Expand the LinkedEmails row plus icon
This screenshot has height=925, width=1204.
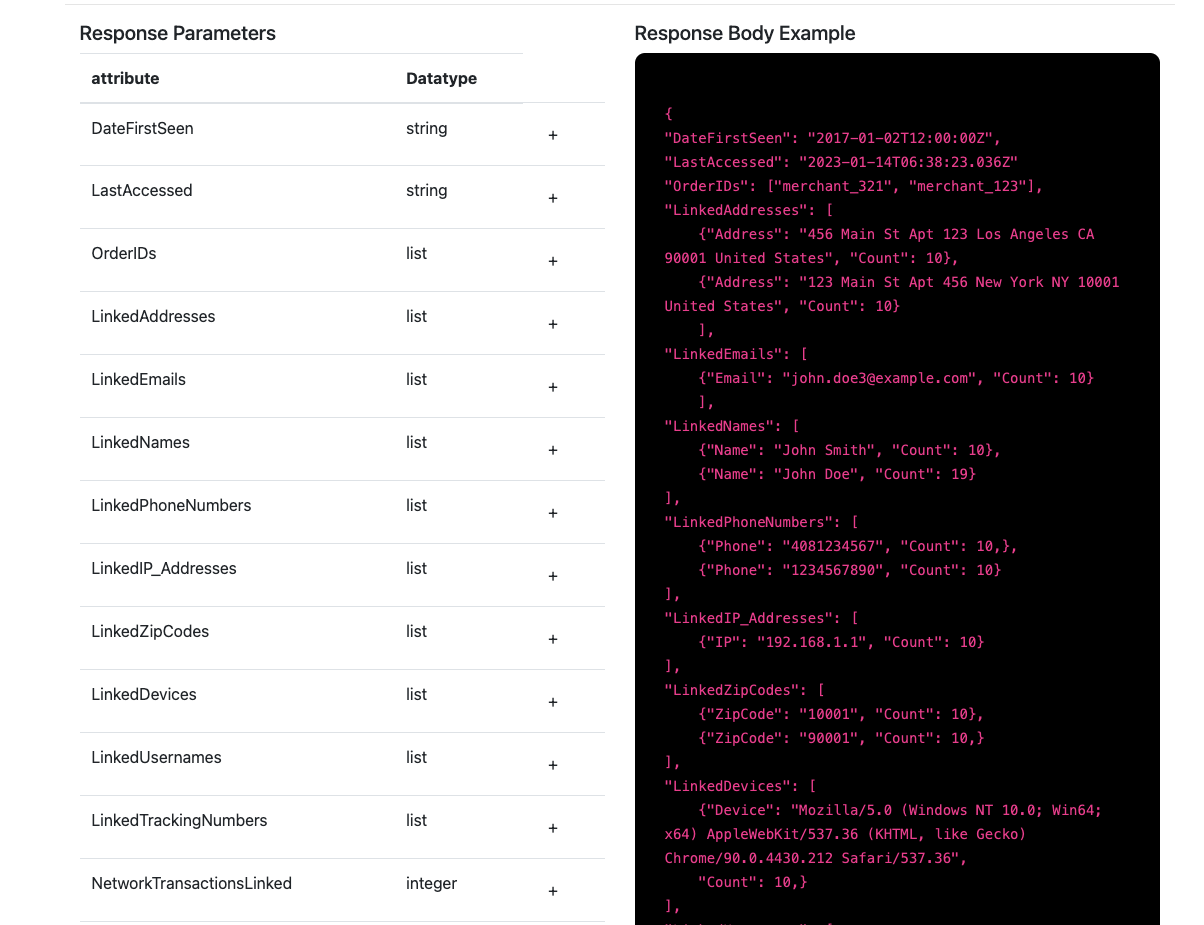coord(553,387)
